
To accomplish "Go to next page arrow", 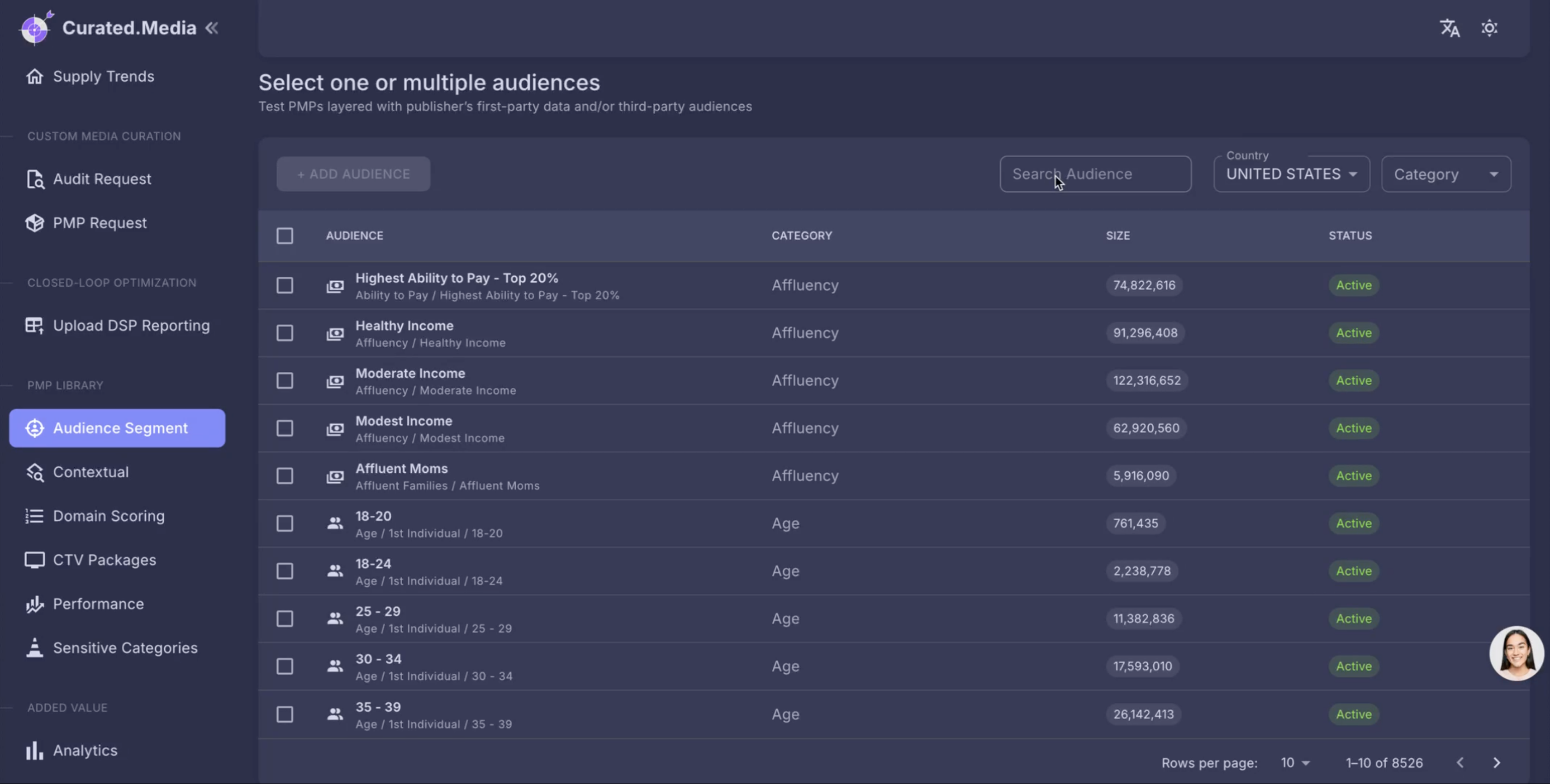I will tap(1496, 763).
